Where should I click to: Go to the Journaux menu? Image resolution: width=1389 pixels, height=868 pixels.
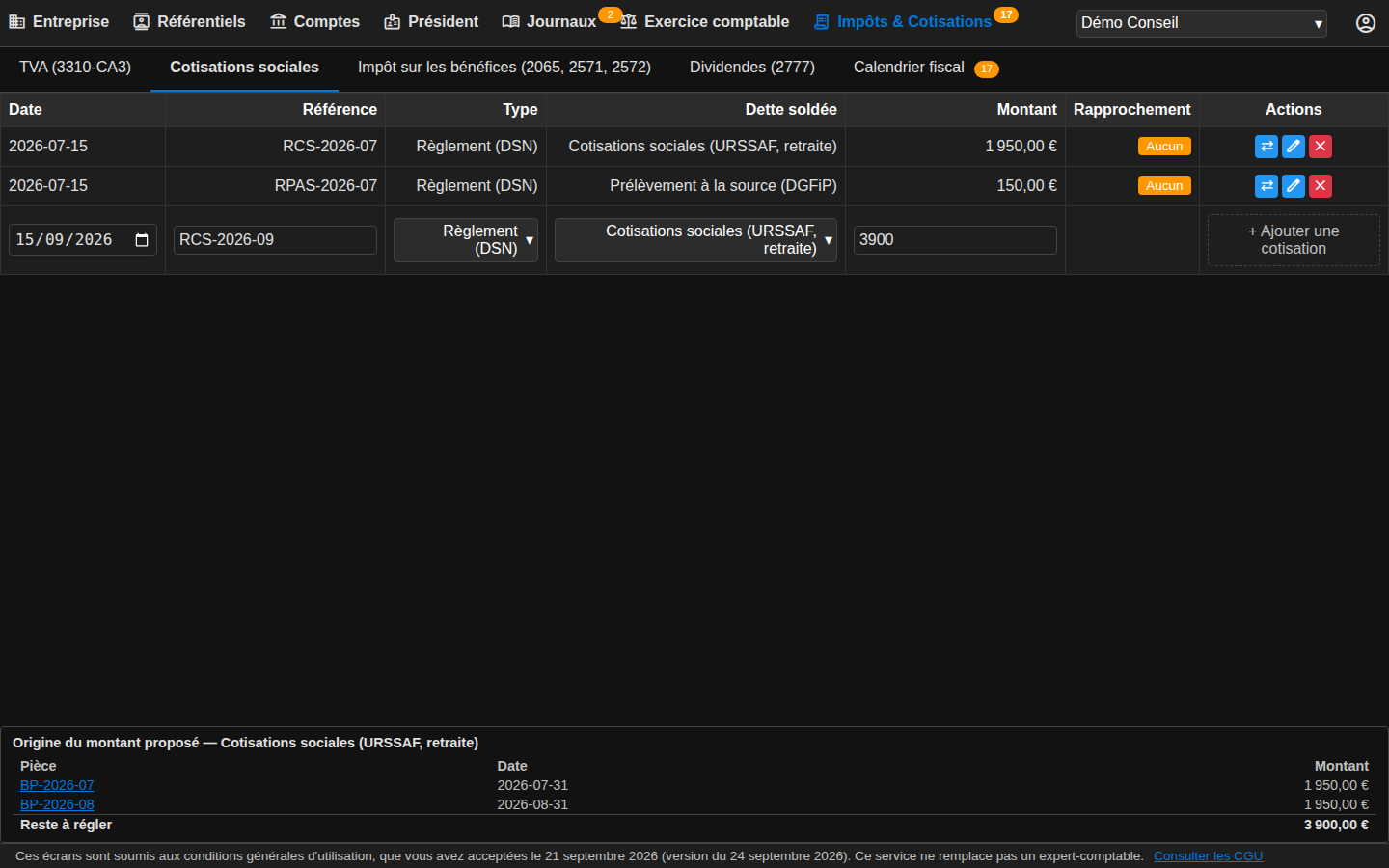tap(550, 22)
